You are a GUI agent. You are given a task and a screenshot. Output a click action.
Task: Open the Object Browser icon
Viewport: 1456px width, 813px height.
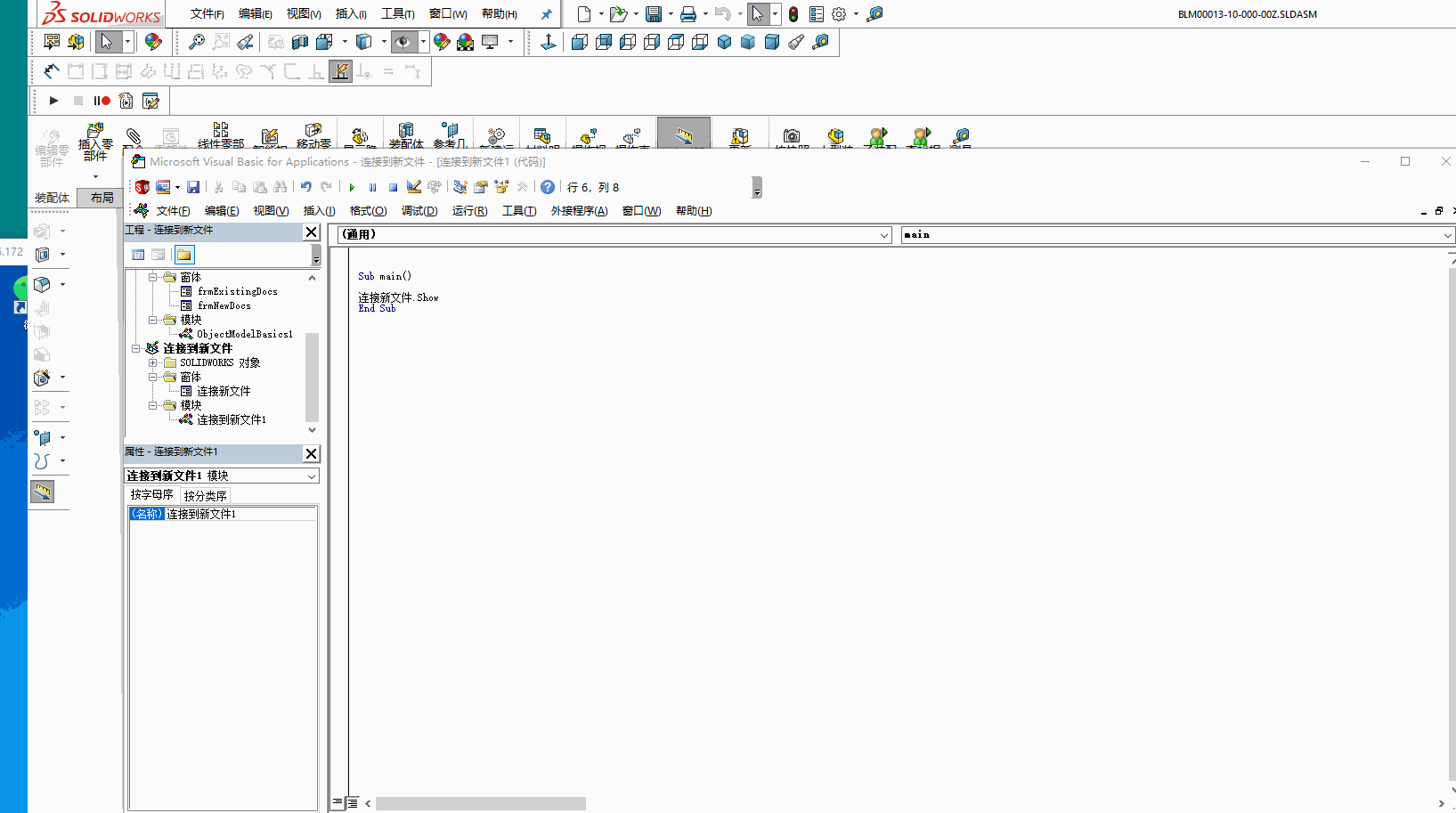tap(501, 187)
